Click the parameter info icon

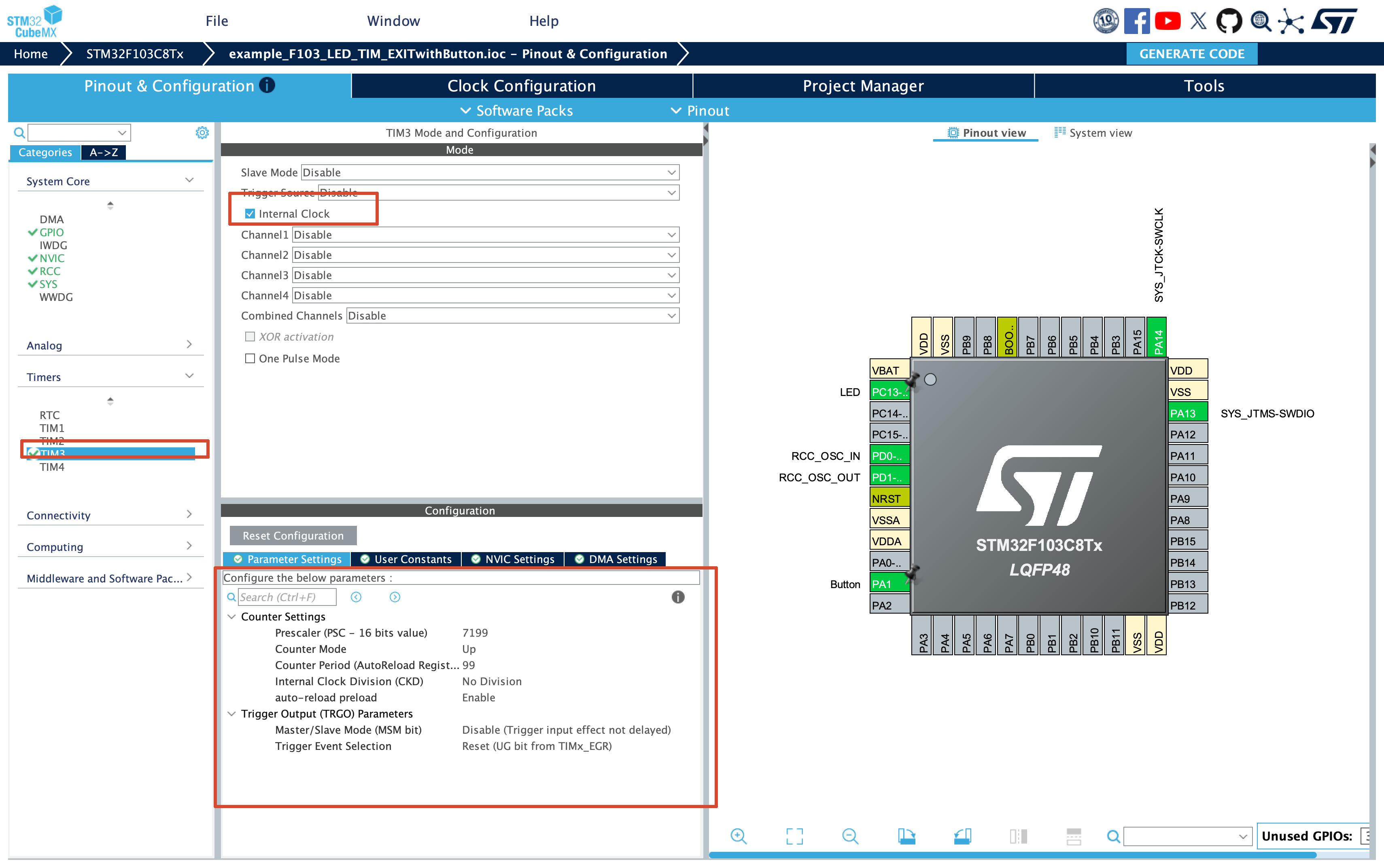(x=678, y=597)
